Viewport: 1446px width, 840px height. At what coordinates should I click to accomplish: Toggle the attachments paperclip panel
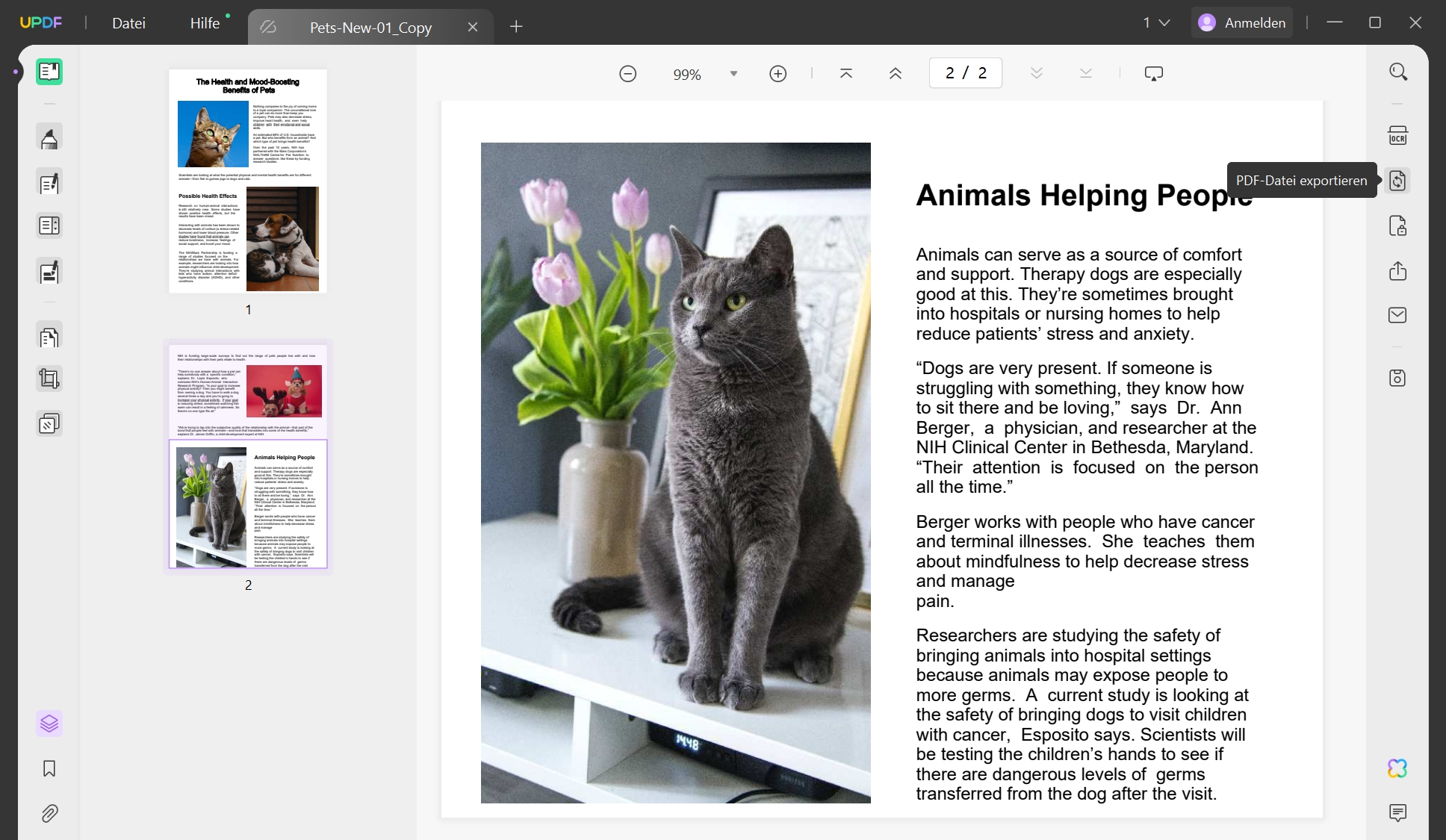[49, 813]
